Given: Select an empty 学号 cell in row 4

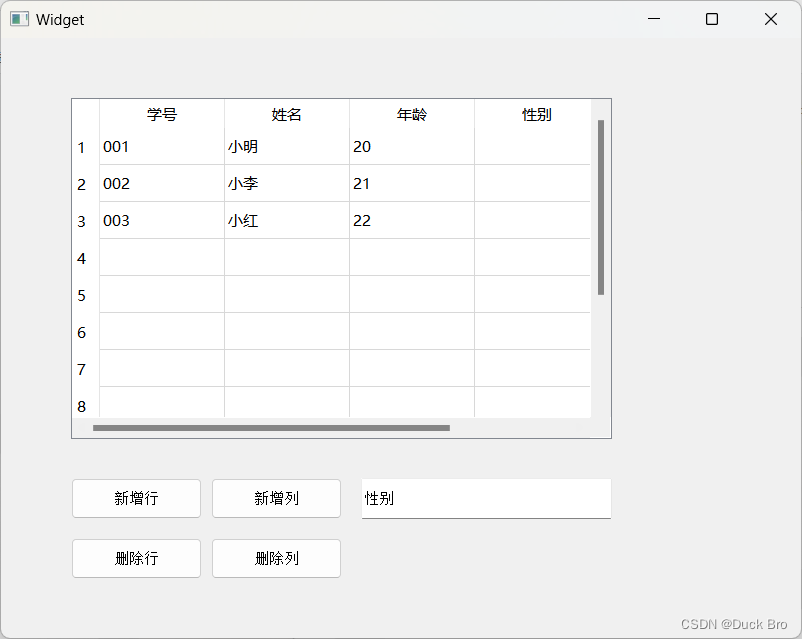Looking at the screenshot, I should pyautogui.click(x=161, y=258).
